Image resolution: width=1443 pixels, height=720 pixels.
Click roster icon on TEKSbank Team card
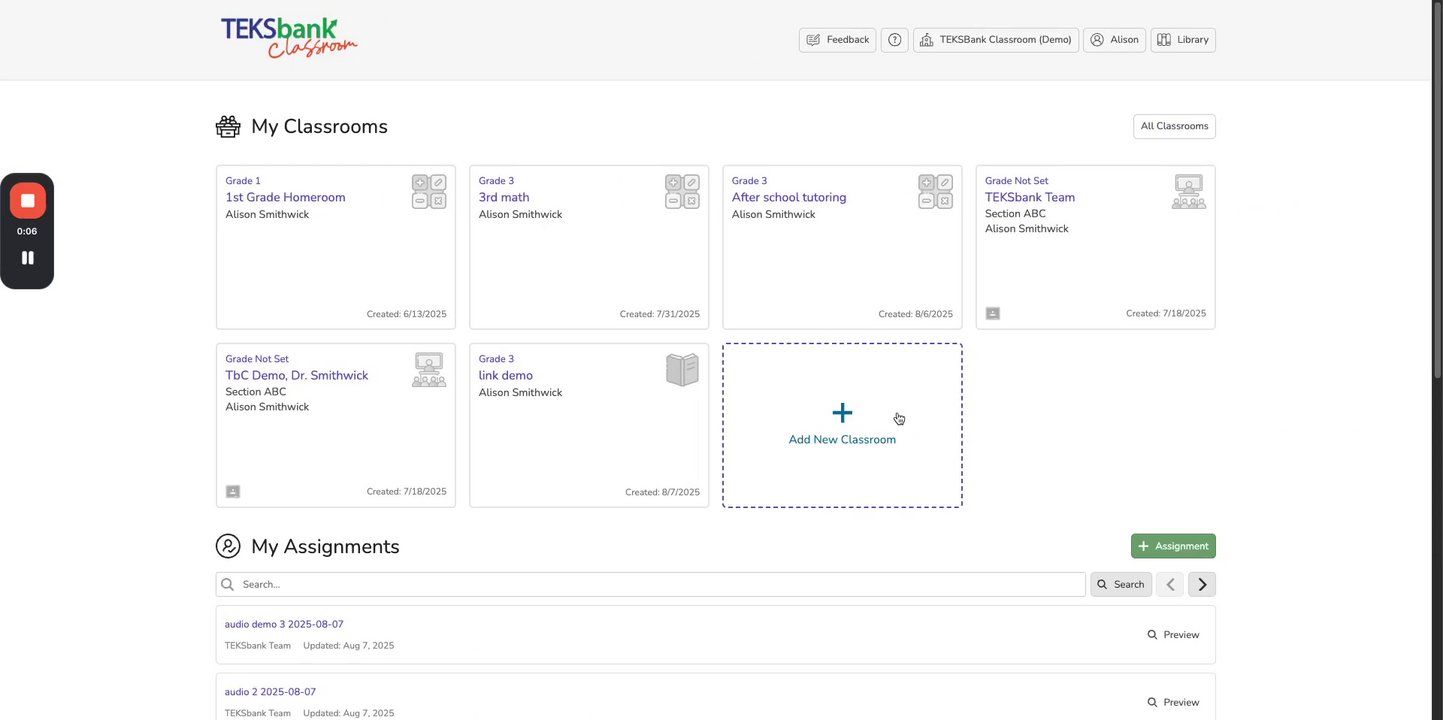click(x=993, y=313)
